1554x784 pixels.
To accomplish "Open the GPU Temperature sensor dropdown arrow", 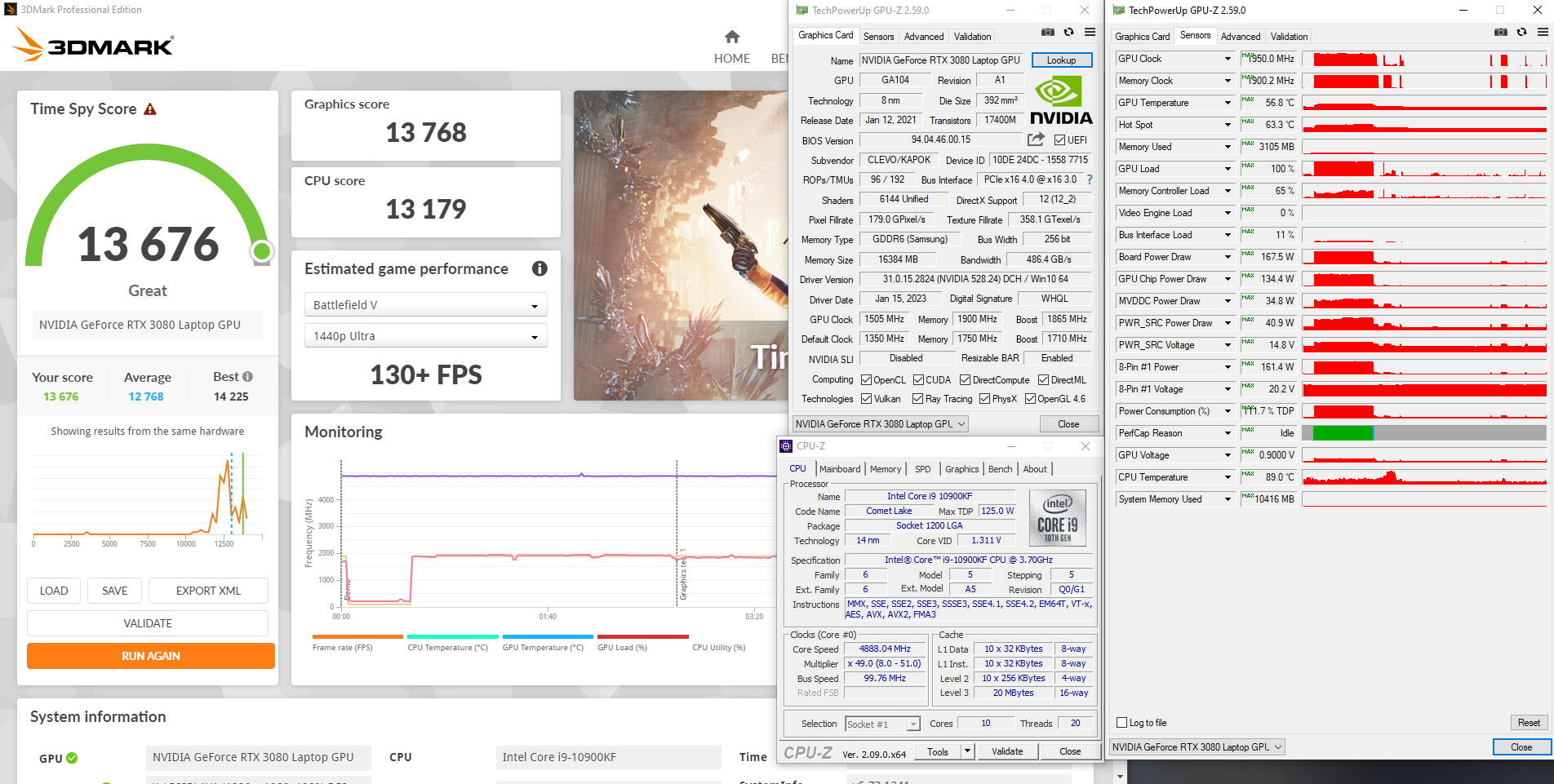I will tap(1228, 103).
